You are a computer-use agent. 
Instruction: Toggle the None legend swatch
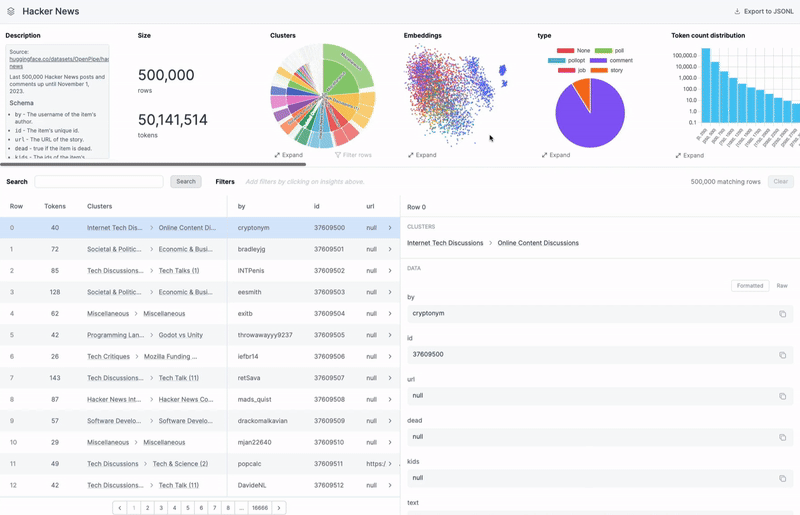(565, 51)
